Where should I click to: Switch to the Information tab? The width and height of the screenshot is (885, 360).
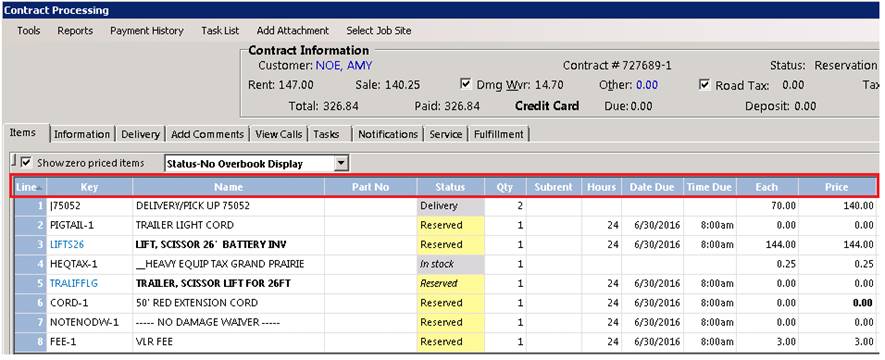[x=82, y=134]
